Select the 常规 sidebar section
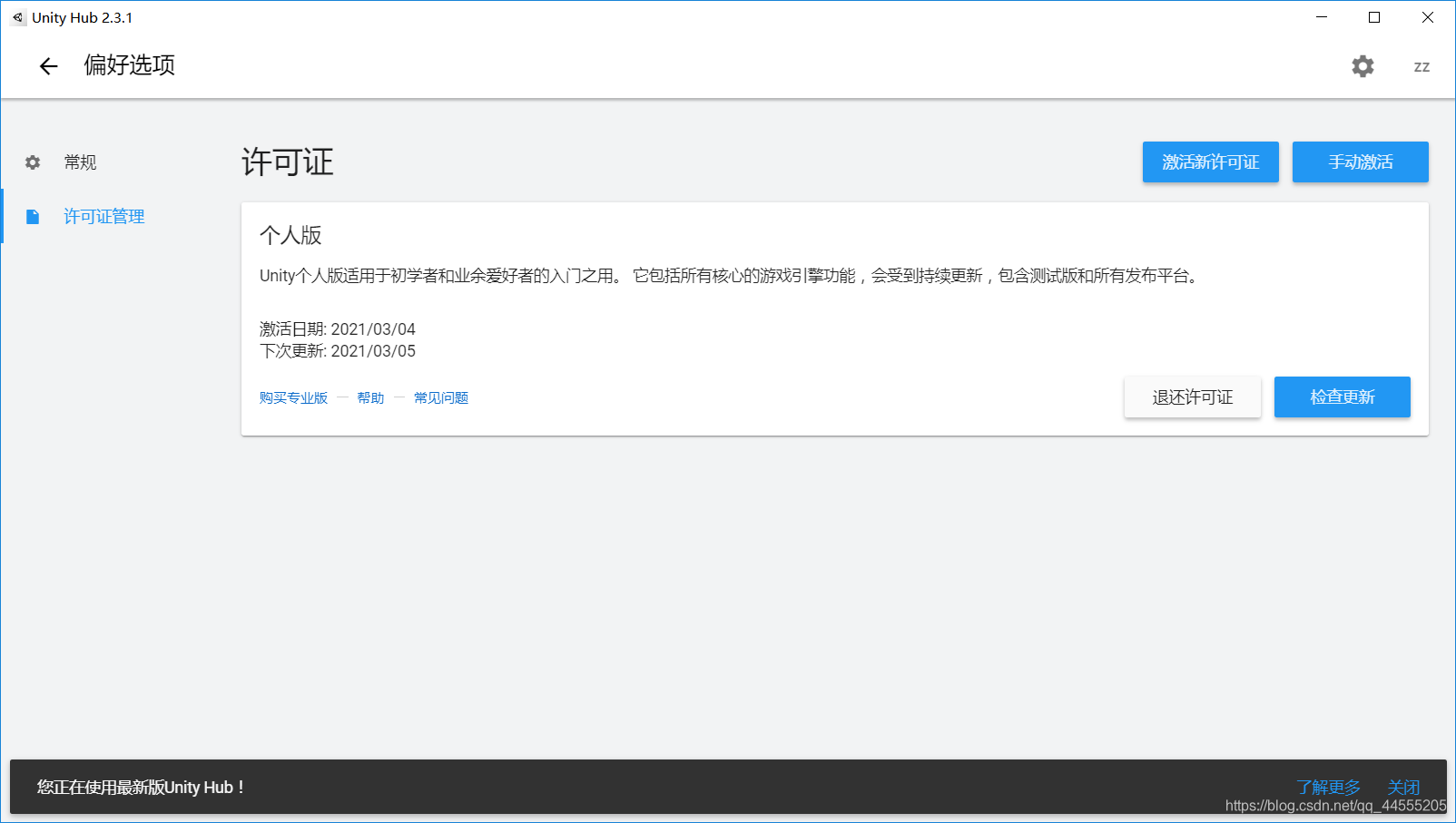Image resolution: width=1456 pixels, height=823 pixels. coord(80,162)
